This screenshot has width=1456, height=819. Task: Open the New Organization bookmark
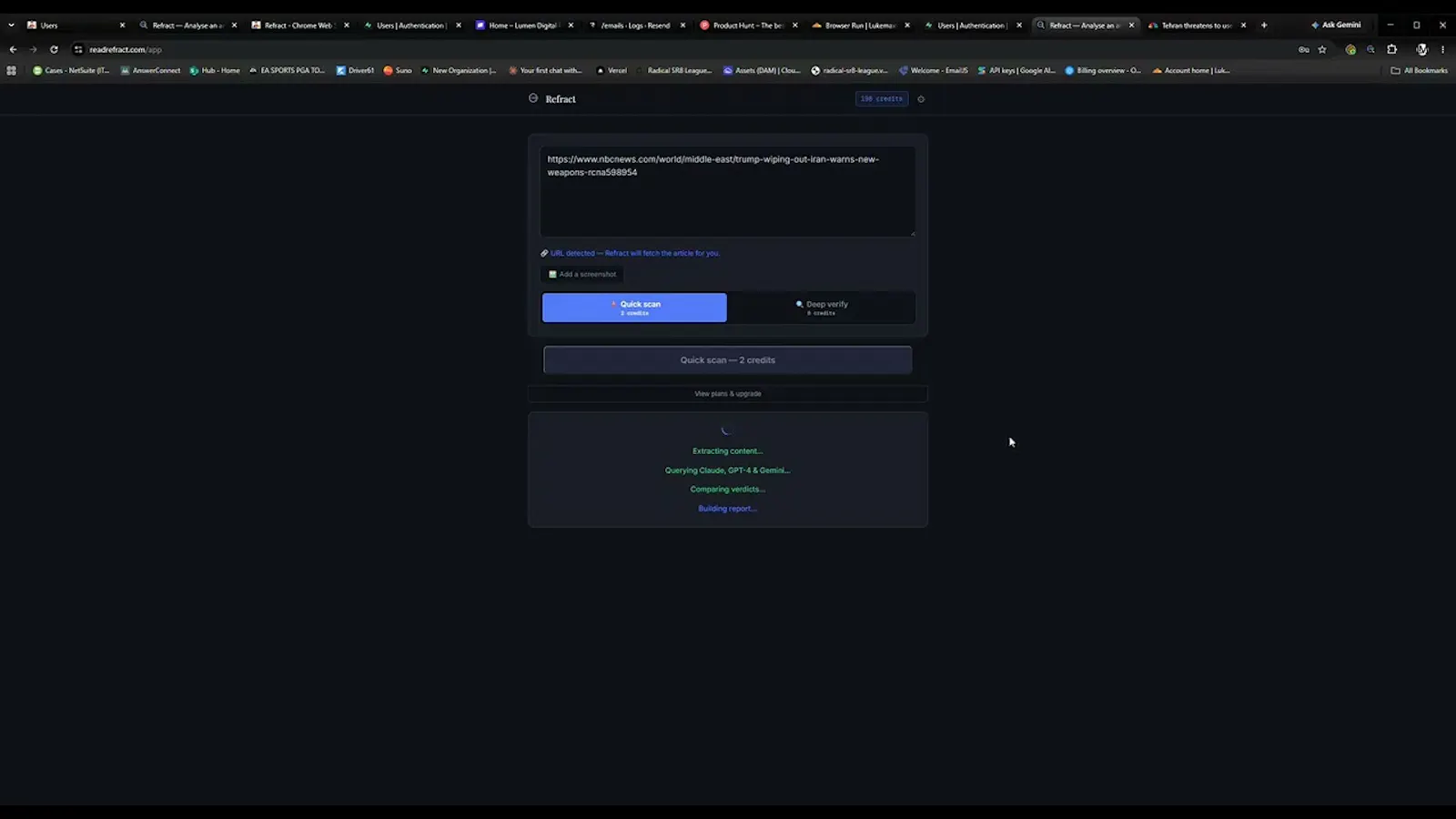tap(459, 70)
